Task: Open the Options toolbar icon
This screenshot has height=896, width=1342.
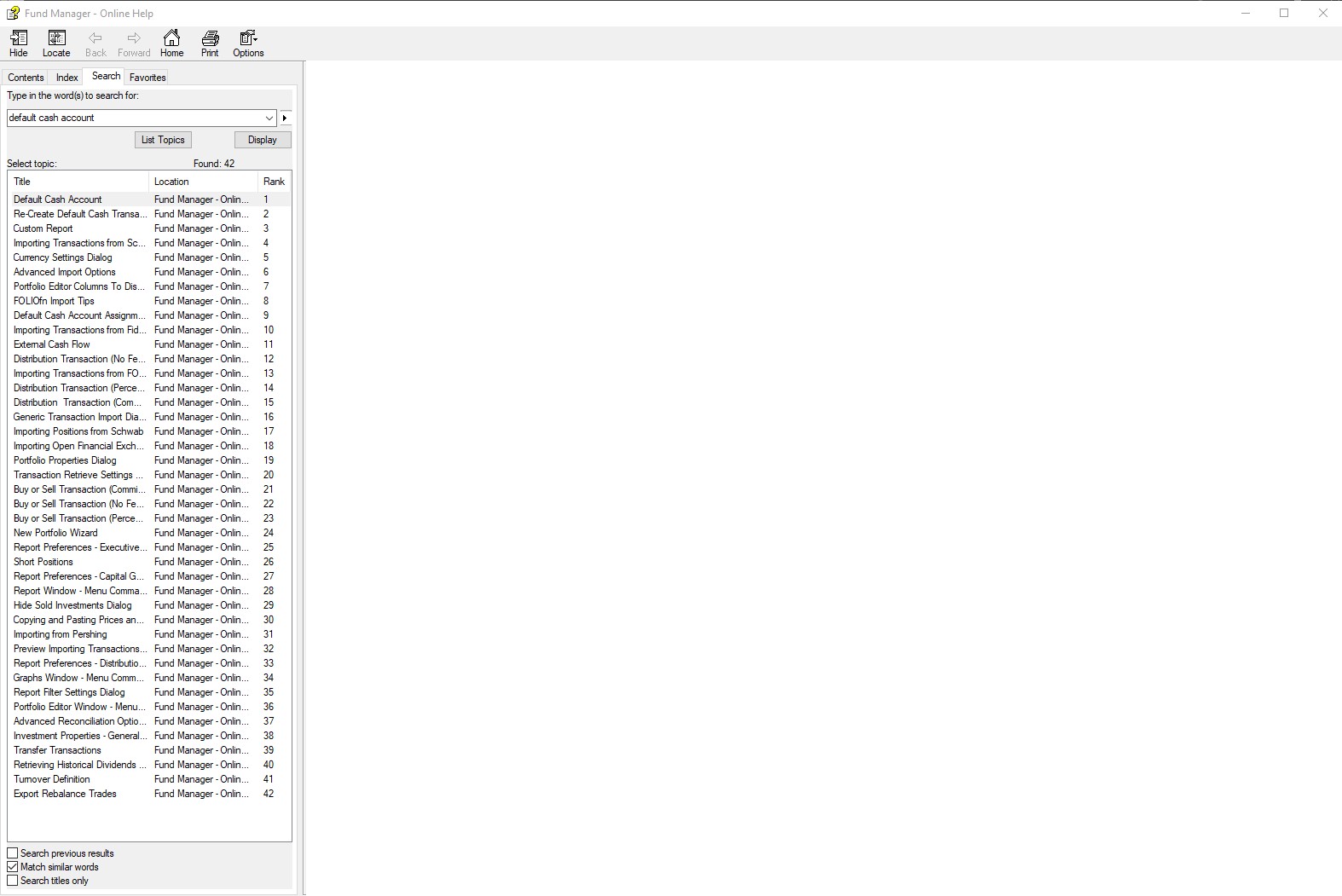Action: tap(248, 43)
